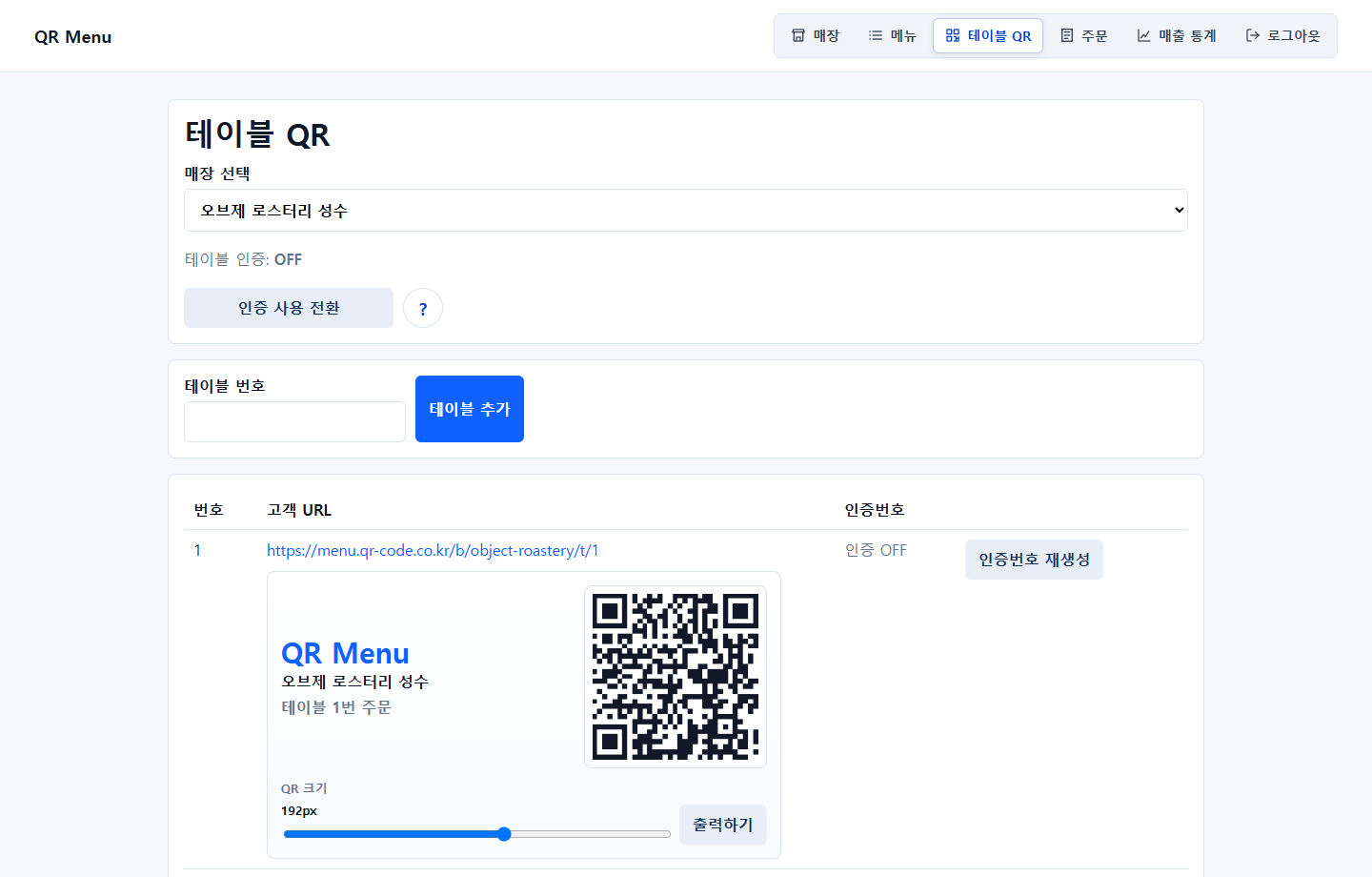Image resolution: width=1372 pixels, height=877 pixels.
Task: Click the 출력하기 print button
Action: pyautogui.click(x=723, y=825)
